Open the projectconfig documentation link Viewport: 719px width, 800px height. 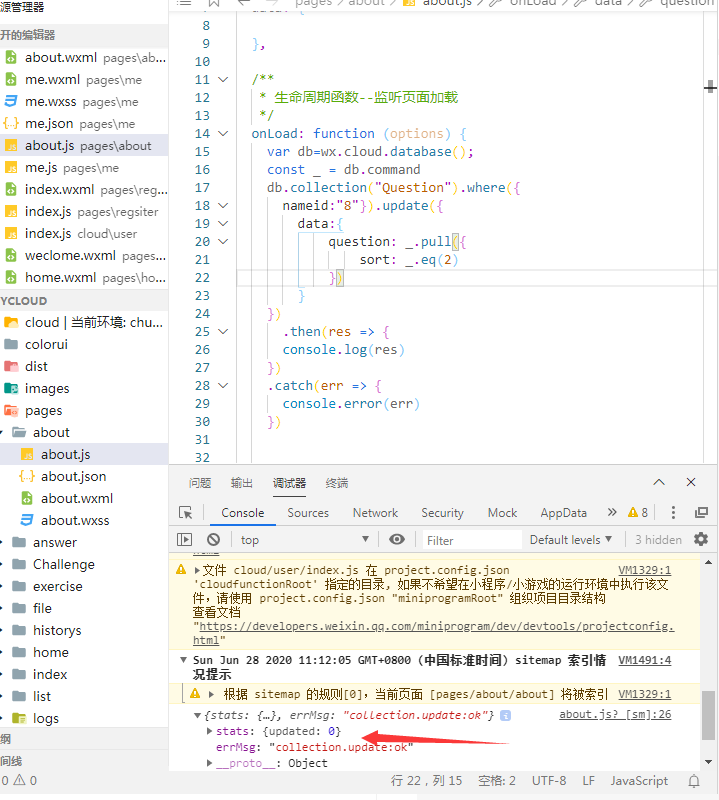click(434, 633)
